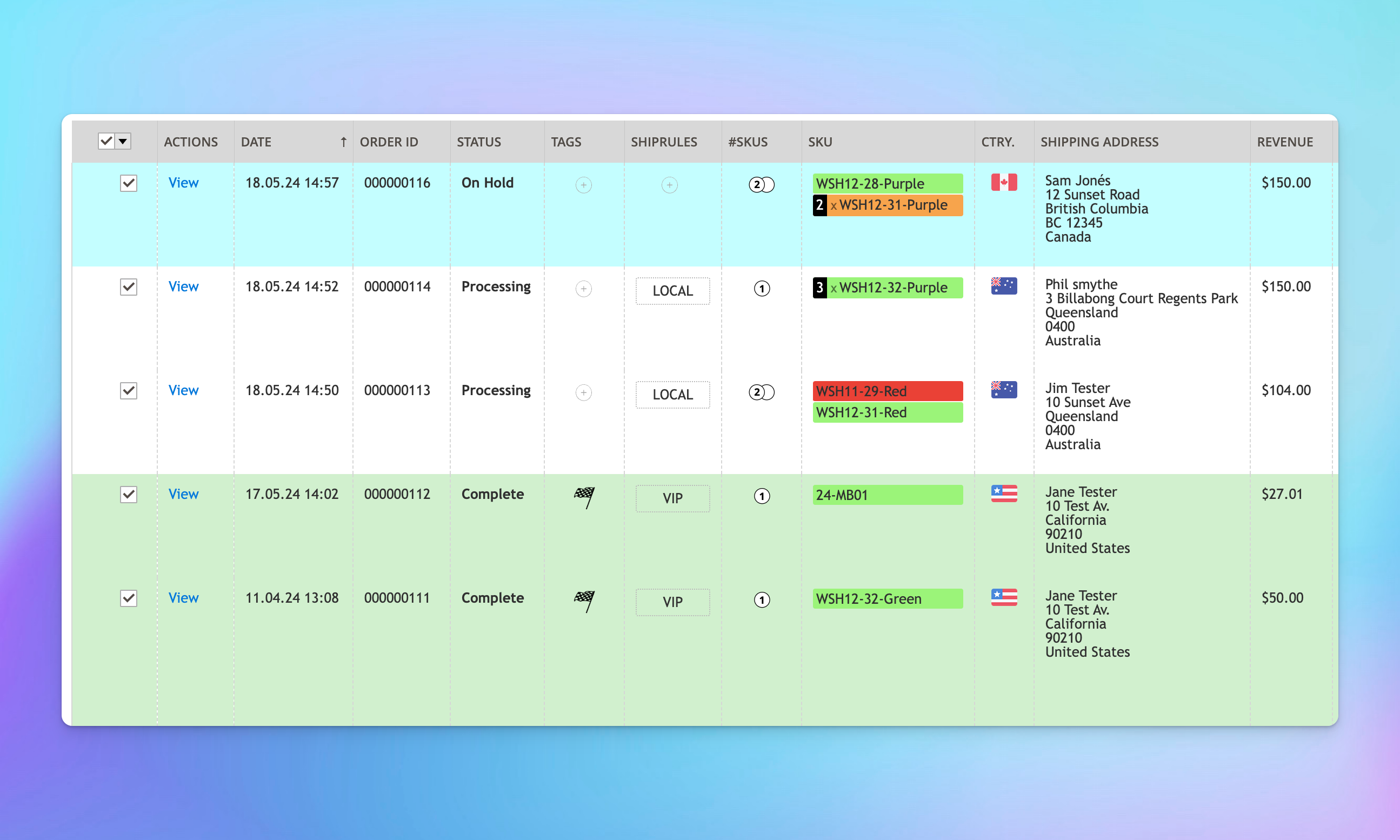Click the checkered flag tag on order 000000111
The image size is (1400, 840).
click(584, 601)
